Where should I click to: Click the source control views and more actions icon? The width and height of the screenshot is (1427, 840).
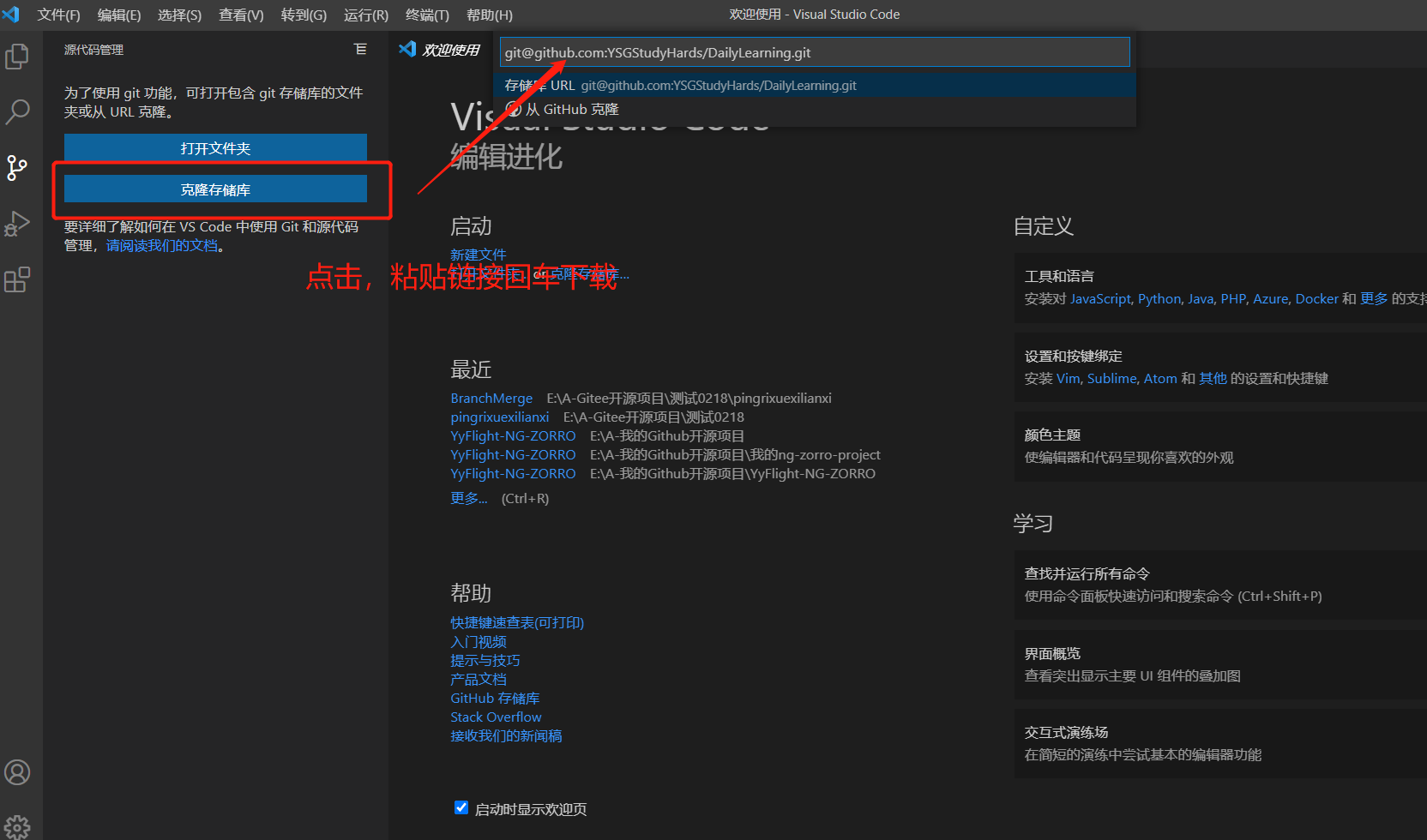click(360, 50)
